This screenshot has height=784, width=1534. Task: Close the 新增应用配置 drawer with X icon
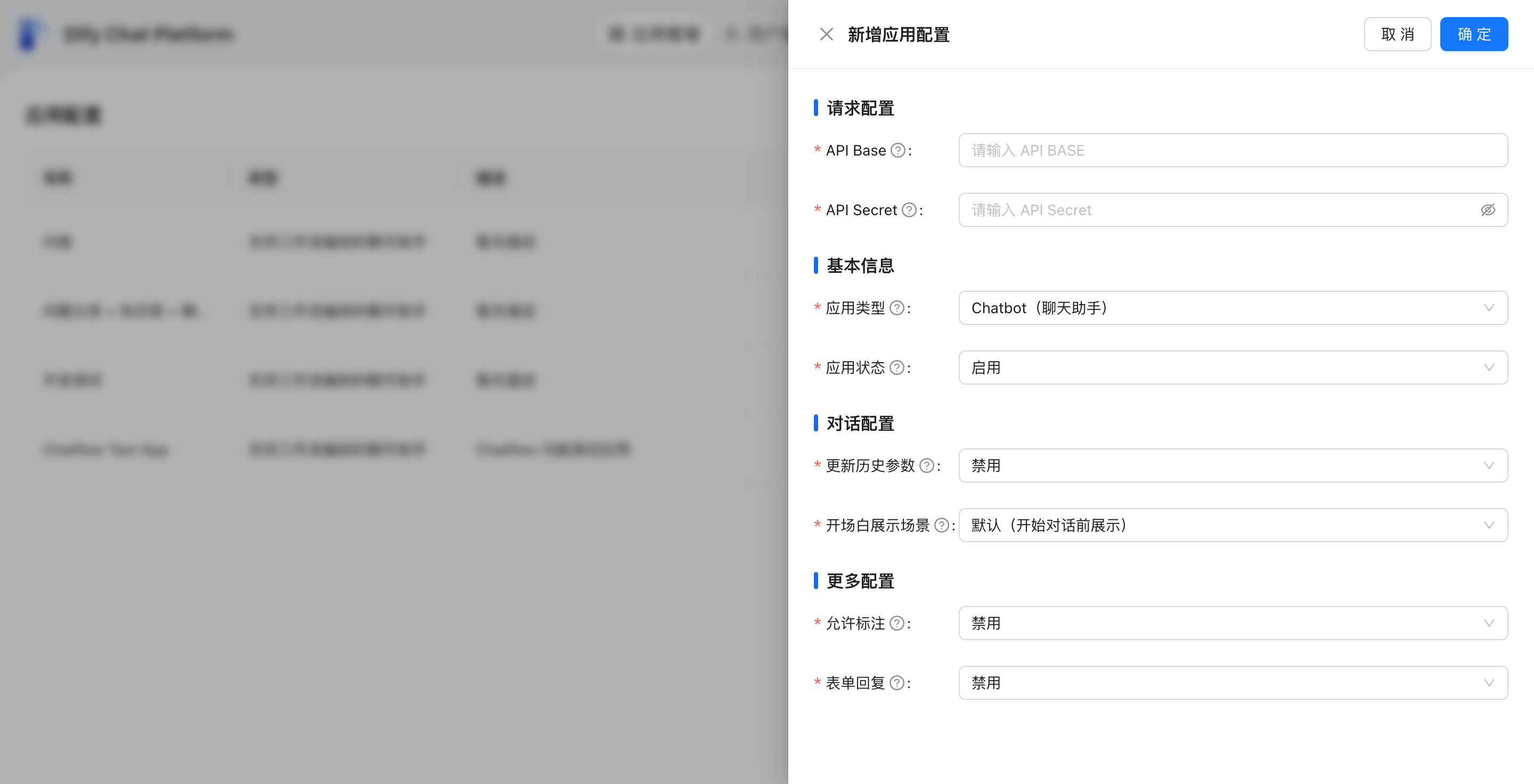(826, 35)
